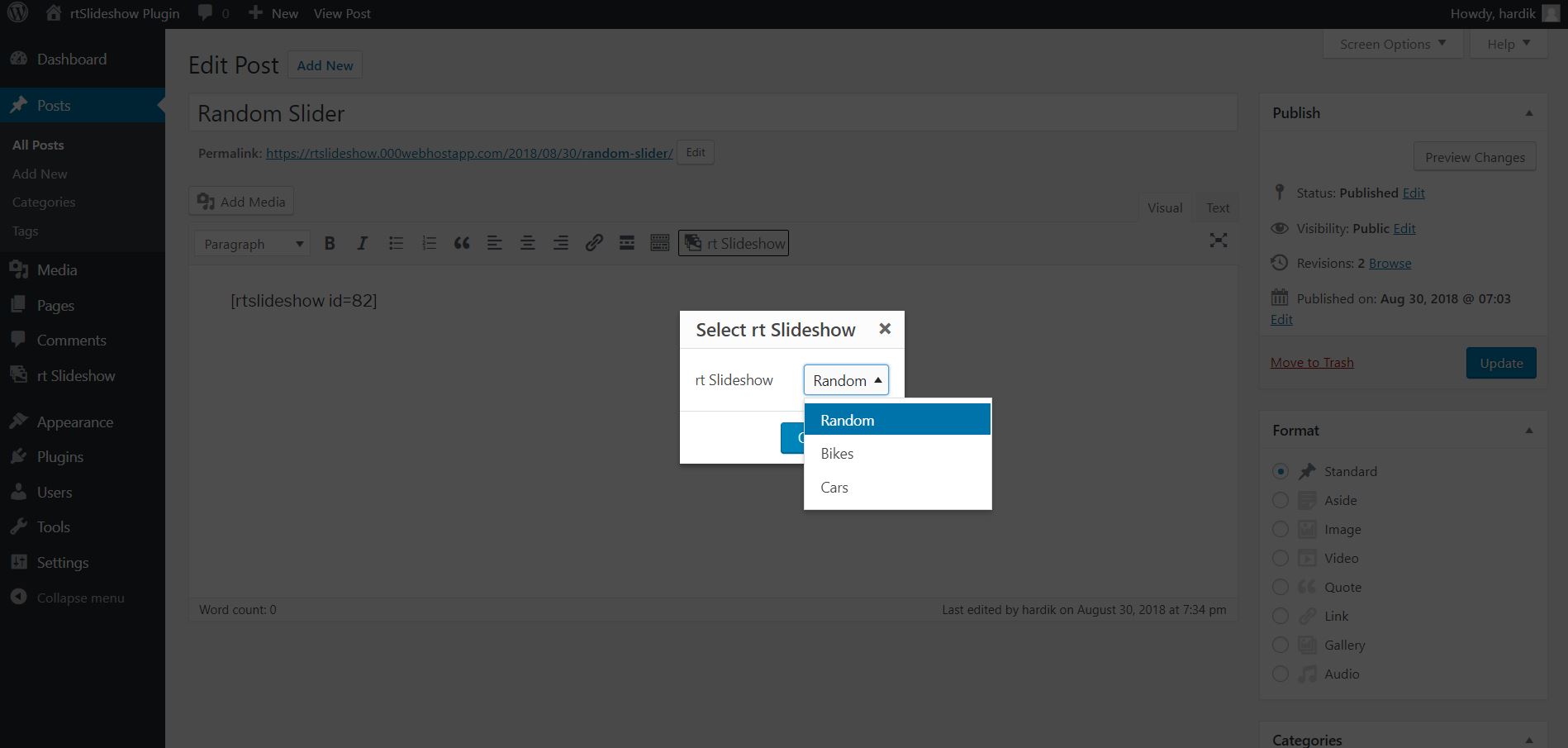Select the Video post format
Image resolution: width=1568 pixels, height=748 pixels.
pyautogui.click(x=1280, y=558)
